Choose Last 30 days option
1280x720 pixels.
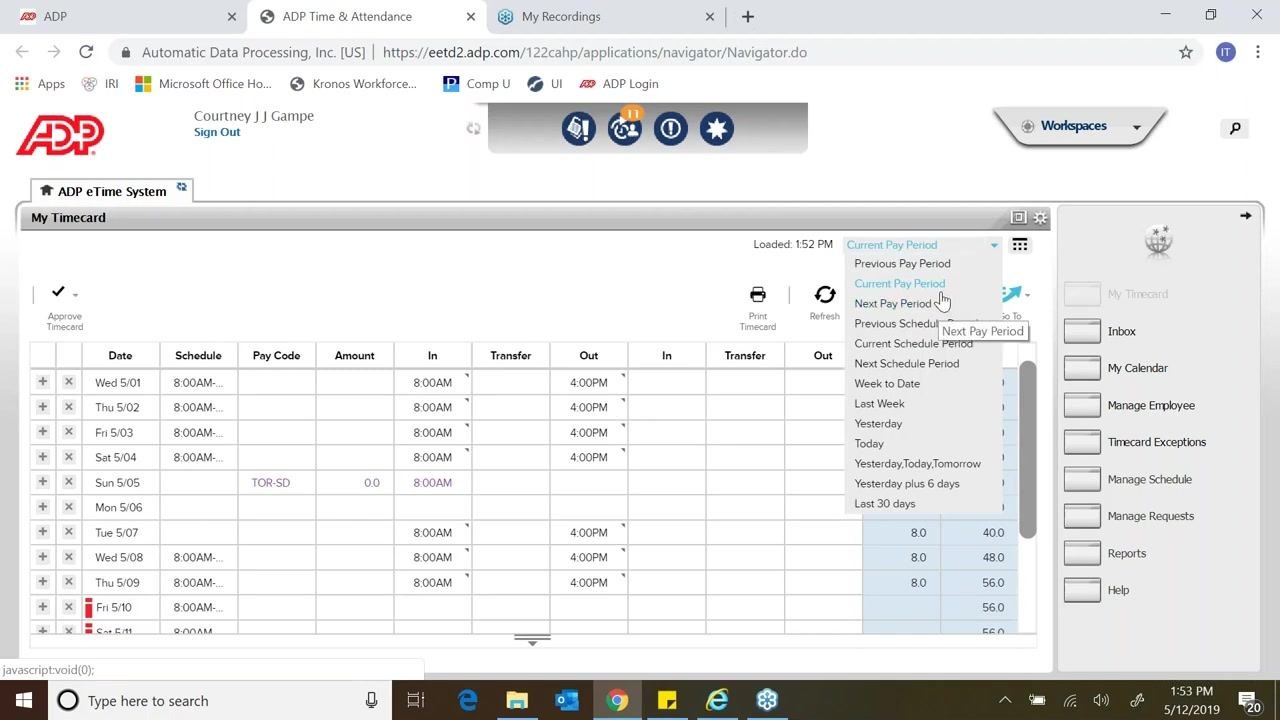[884, 504]
